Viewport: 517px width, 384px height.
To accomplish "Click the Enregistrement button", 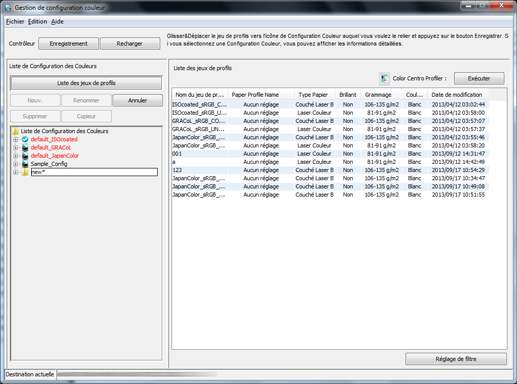I will [x=68, y=44].
